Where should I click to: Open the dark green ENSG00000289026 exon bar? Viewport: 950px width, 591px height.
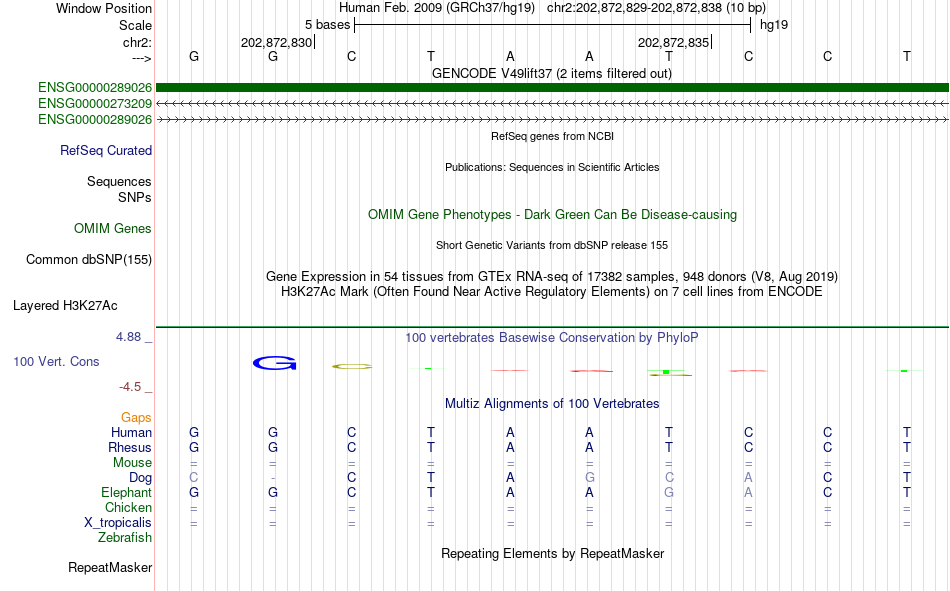click(552, 87)
